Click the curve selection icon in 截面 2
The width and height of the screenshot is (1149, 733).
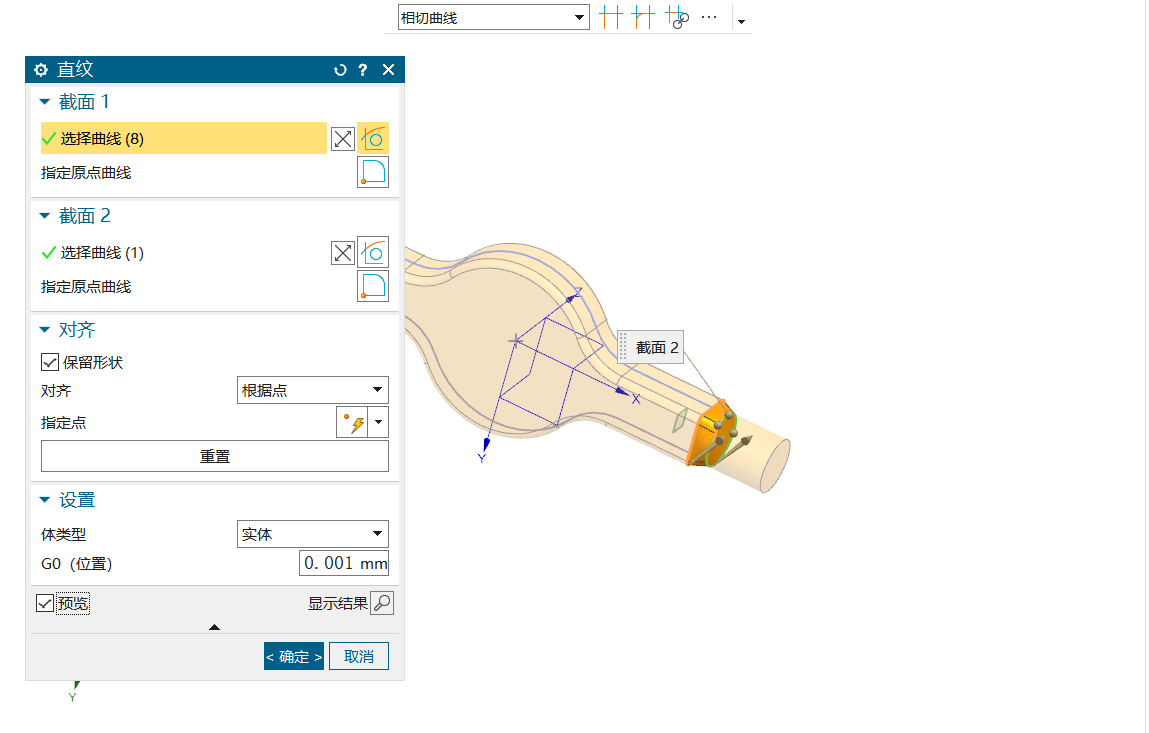(x=373, y=253)
